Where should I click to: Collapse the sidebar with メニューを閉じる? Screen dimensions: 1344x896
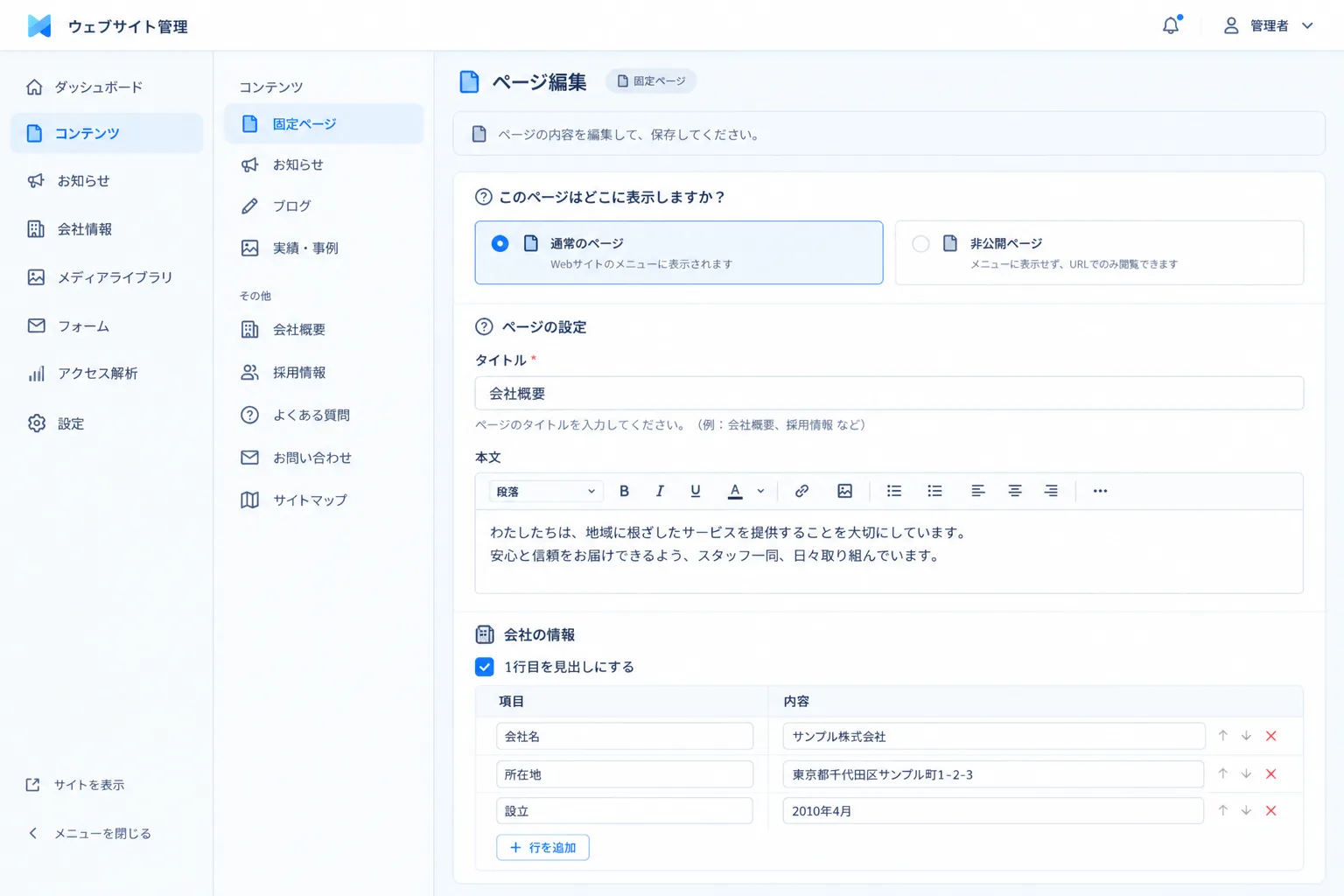pos(88,834)
